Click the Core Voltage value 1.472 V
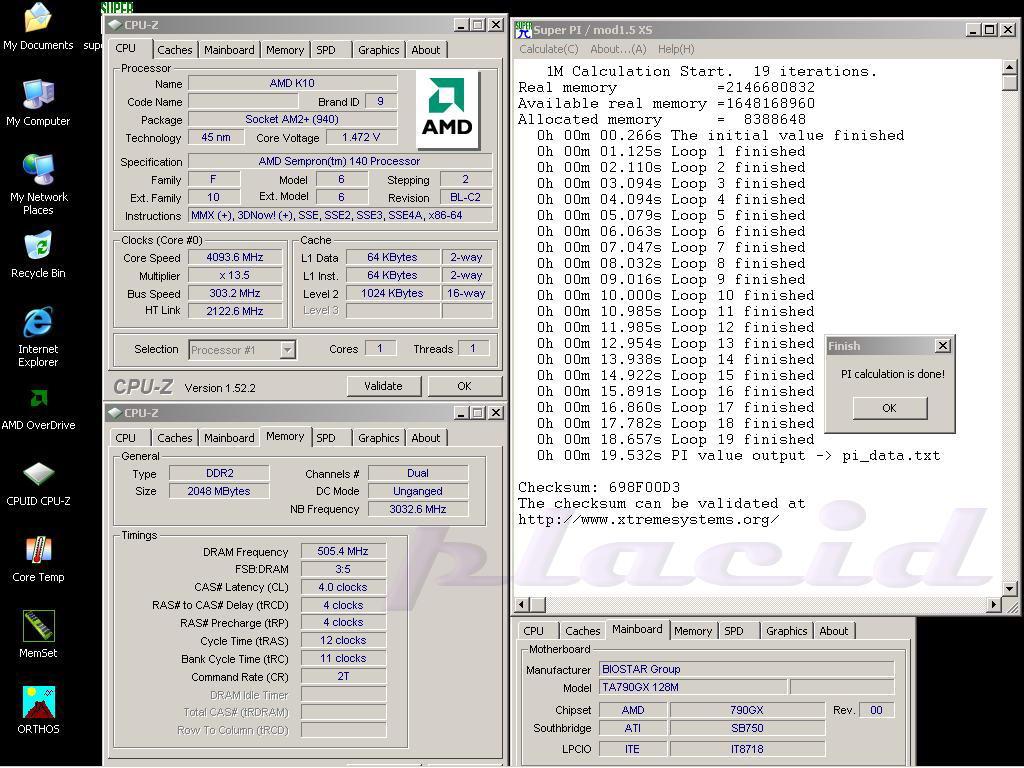The width and height of the screenshot is (1024, 768). (361, 137)
